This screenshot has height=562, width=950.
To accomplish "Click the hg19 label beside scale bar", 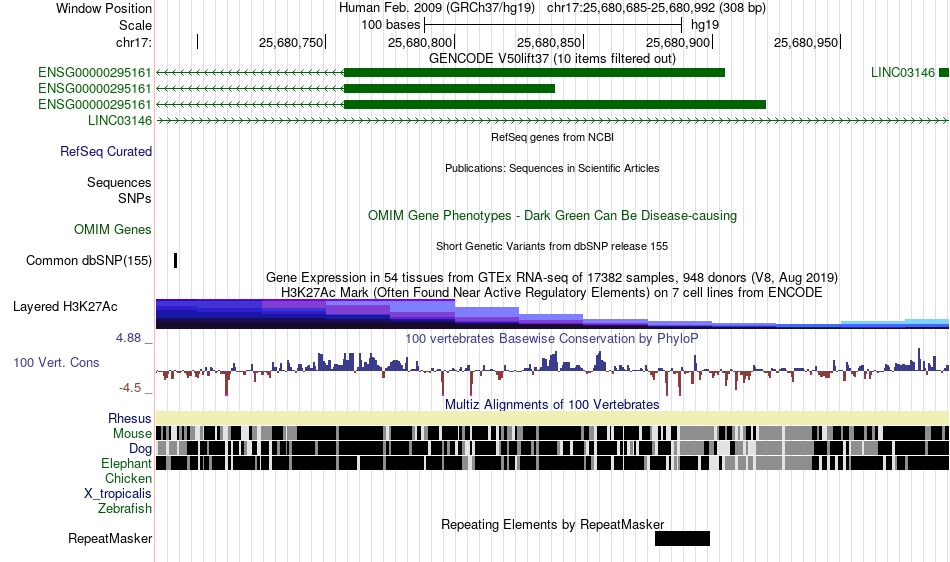I will point(705,25).
